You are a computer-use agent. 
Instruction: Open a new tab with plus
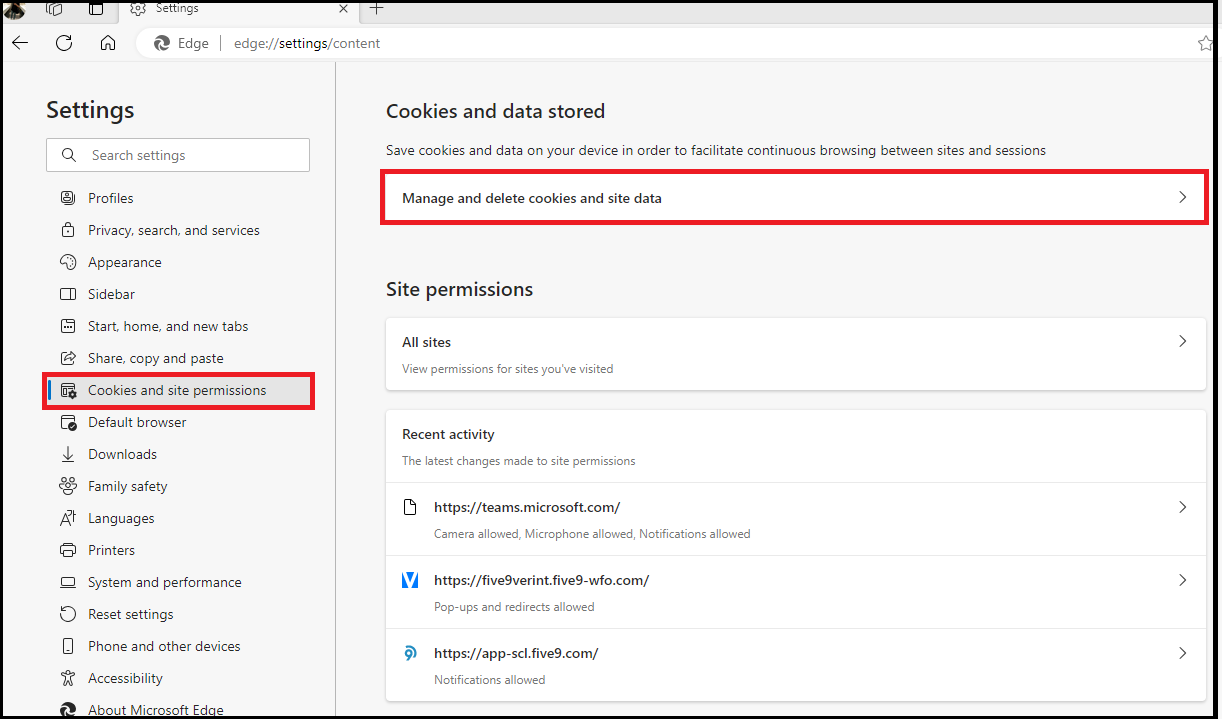click(376, 9)
